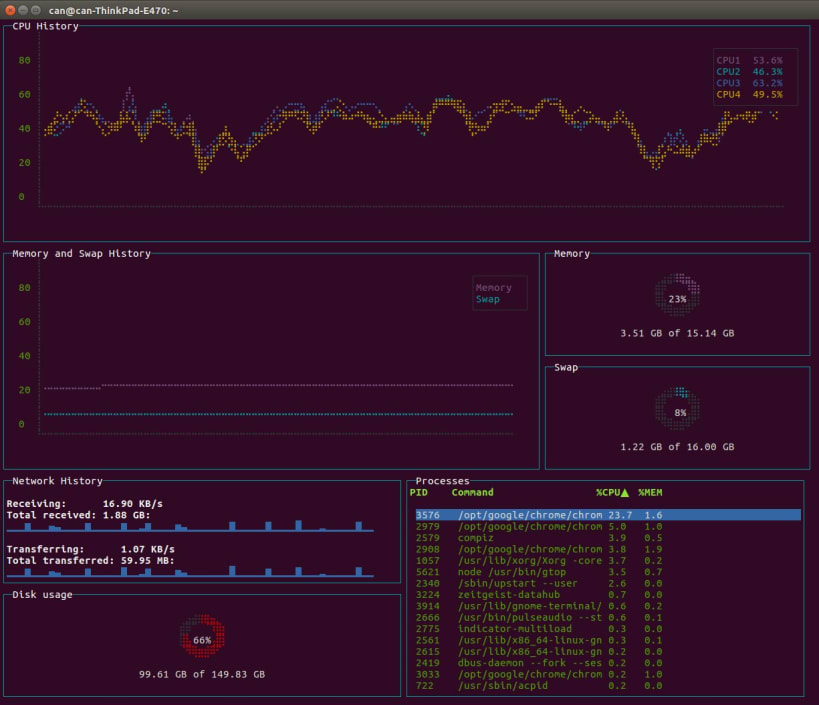Sort processes by the %MEM column header
This screenshot has width=819, height=705.
(x=652, y=493)
